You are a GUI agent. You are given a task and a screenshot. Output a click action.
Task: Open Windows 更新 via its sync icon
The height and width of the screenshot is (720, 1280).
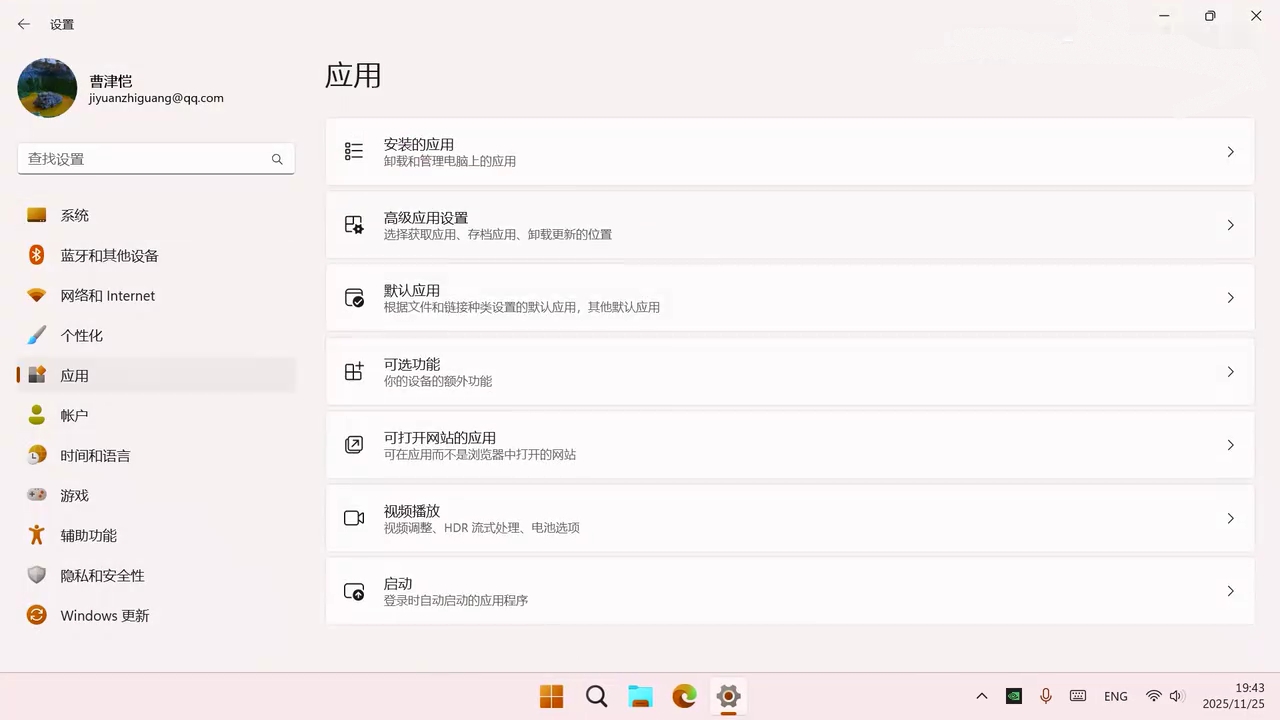[37, 616]
